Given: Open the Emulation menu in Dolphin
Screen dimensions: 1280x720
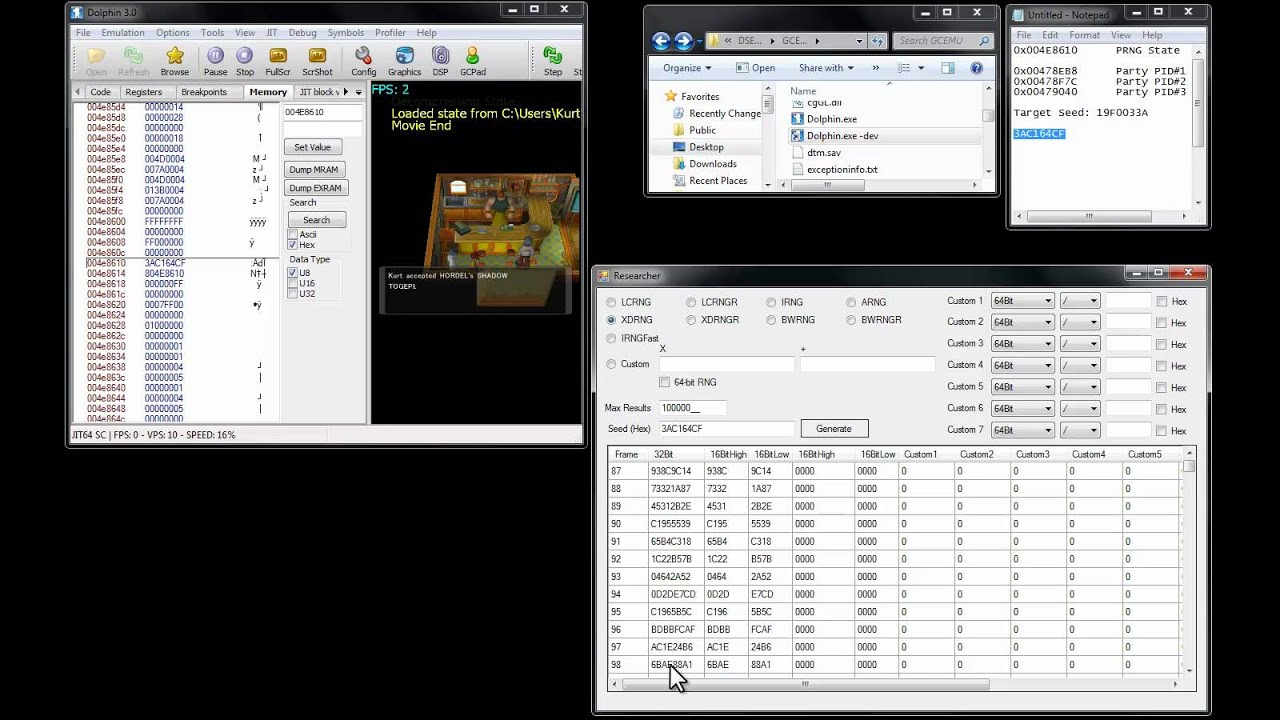Looking at the screenshot, I should click(x=123, y=33).
